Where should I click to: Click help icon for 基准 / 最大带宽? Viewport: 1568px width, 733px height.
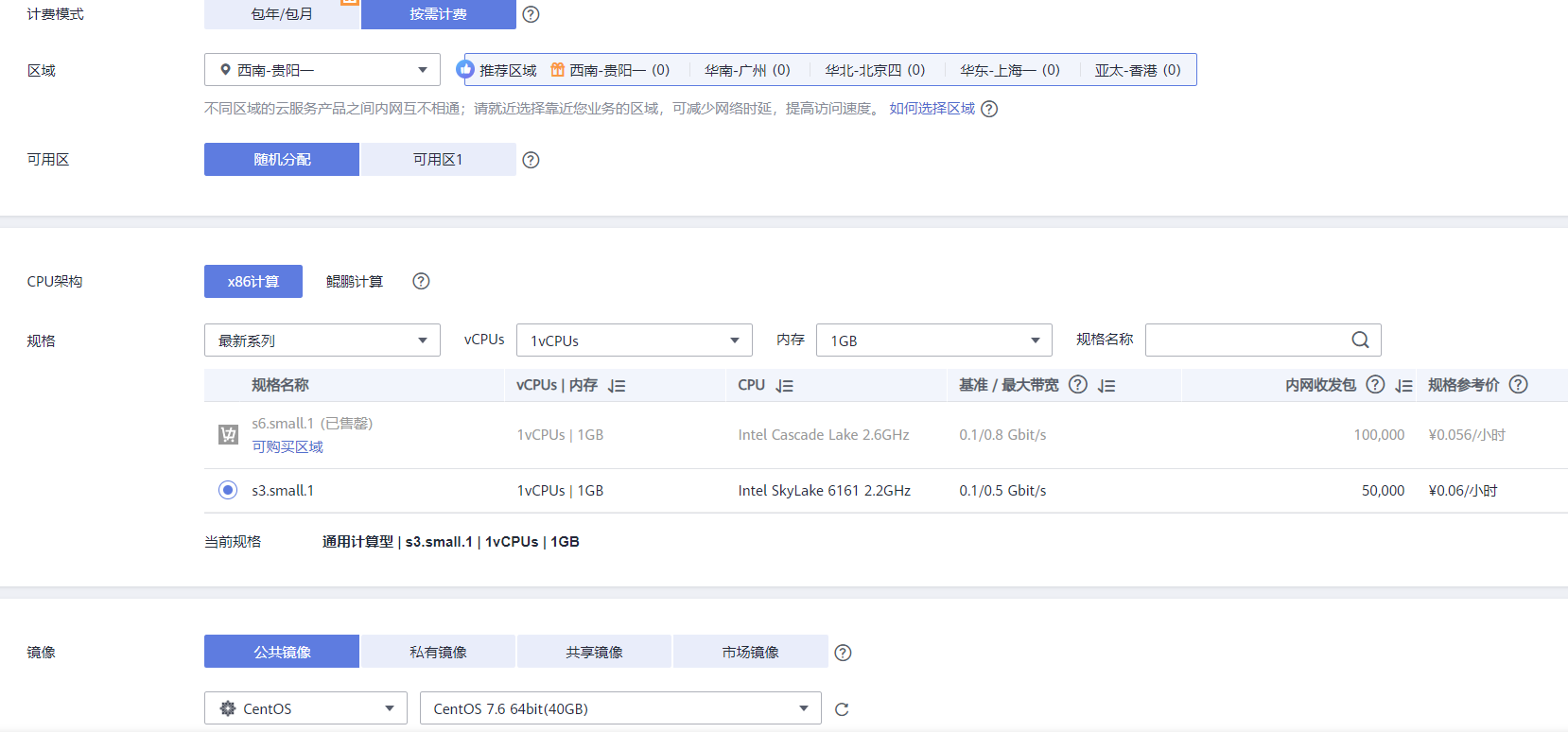pos(1077,384)
